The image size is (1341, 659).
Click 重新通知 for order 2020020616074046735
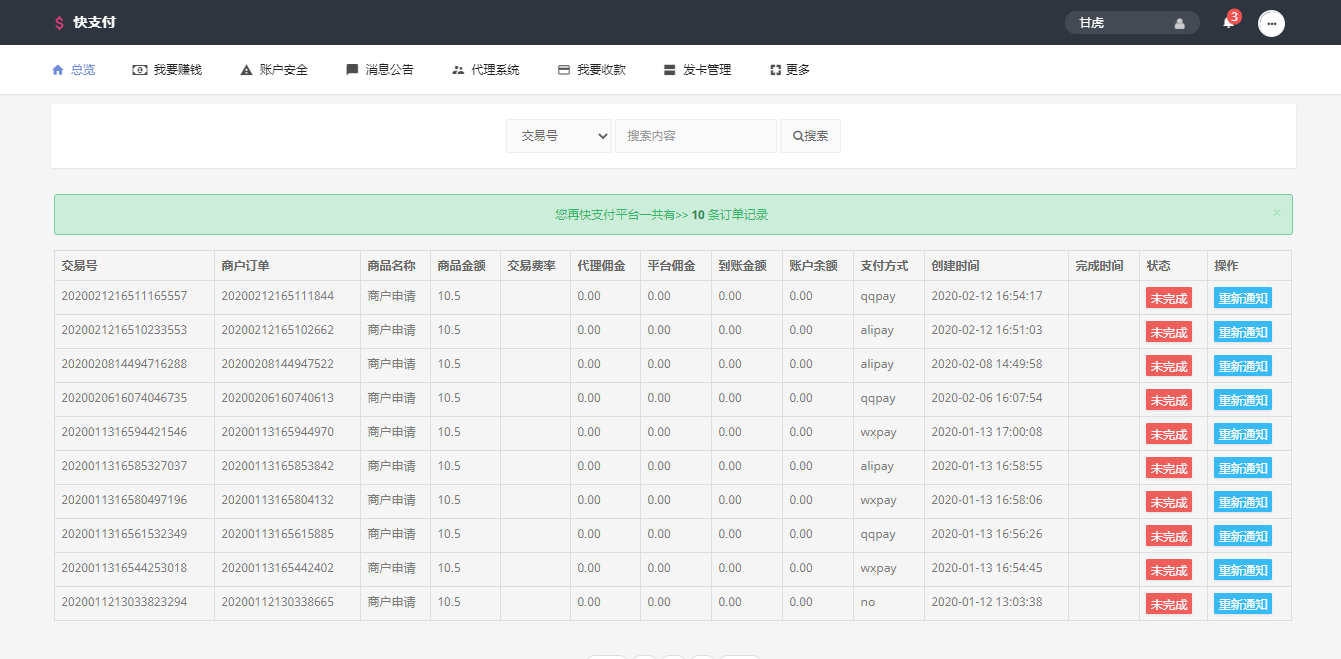coord(1243,400)
